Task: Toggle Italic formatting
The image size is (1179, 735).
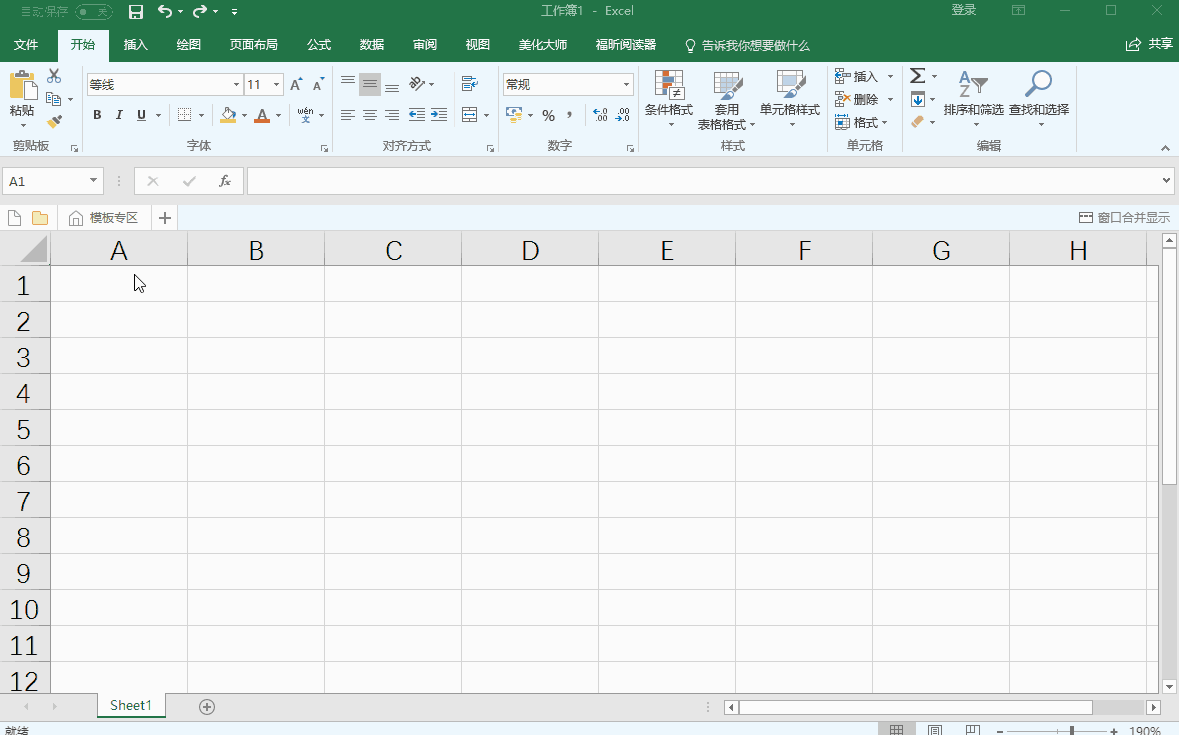Action: [x=119, y=115]
